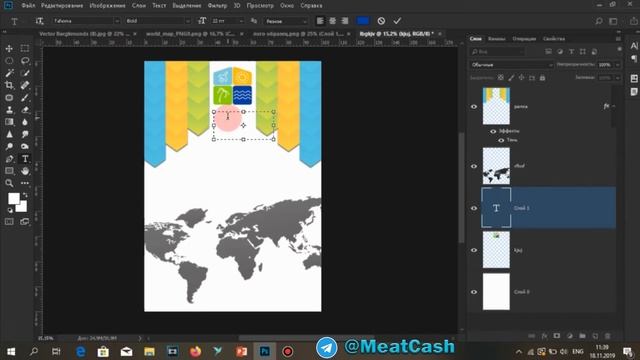Open the Файл menu
The width and height of the screenshot is (640, 360).
(x=28, y=6)
